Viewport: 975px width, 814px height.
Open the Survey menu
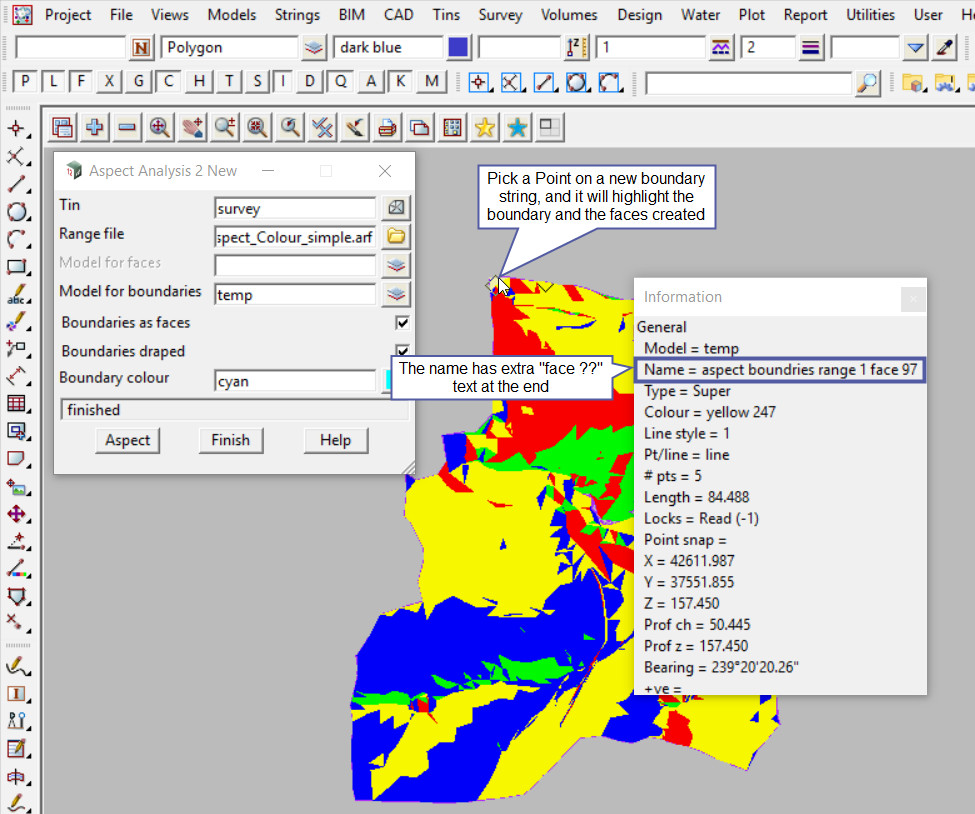(x=500, y=15)
